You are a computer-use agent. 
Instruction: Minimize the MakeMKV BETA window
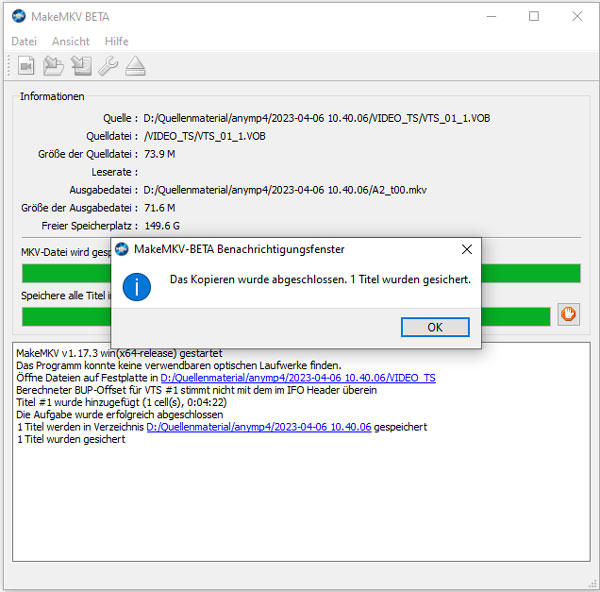491,16
